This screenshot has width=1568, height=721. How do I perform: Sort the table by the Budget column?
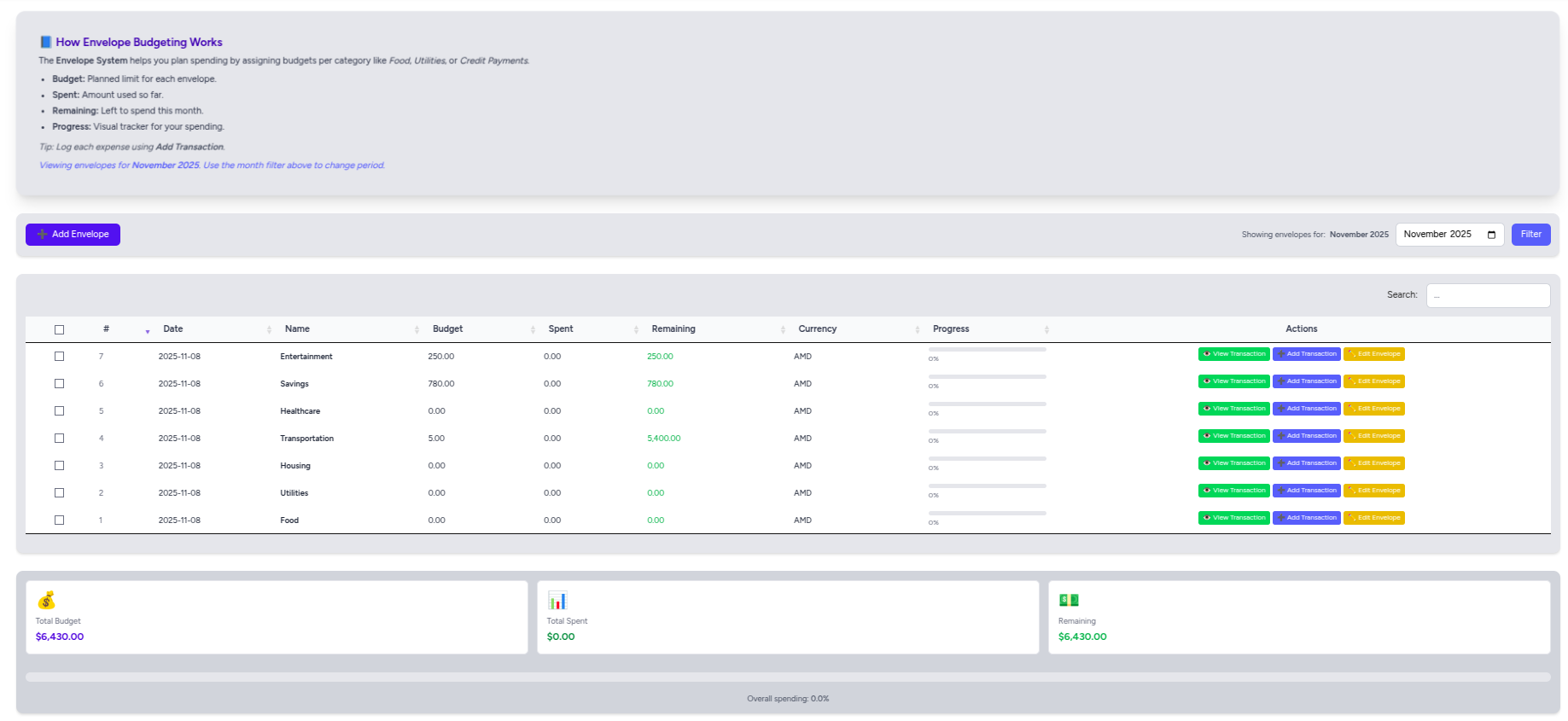click(447, 329)
